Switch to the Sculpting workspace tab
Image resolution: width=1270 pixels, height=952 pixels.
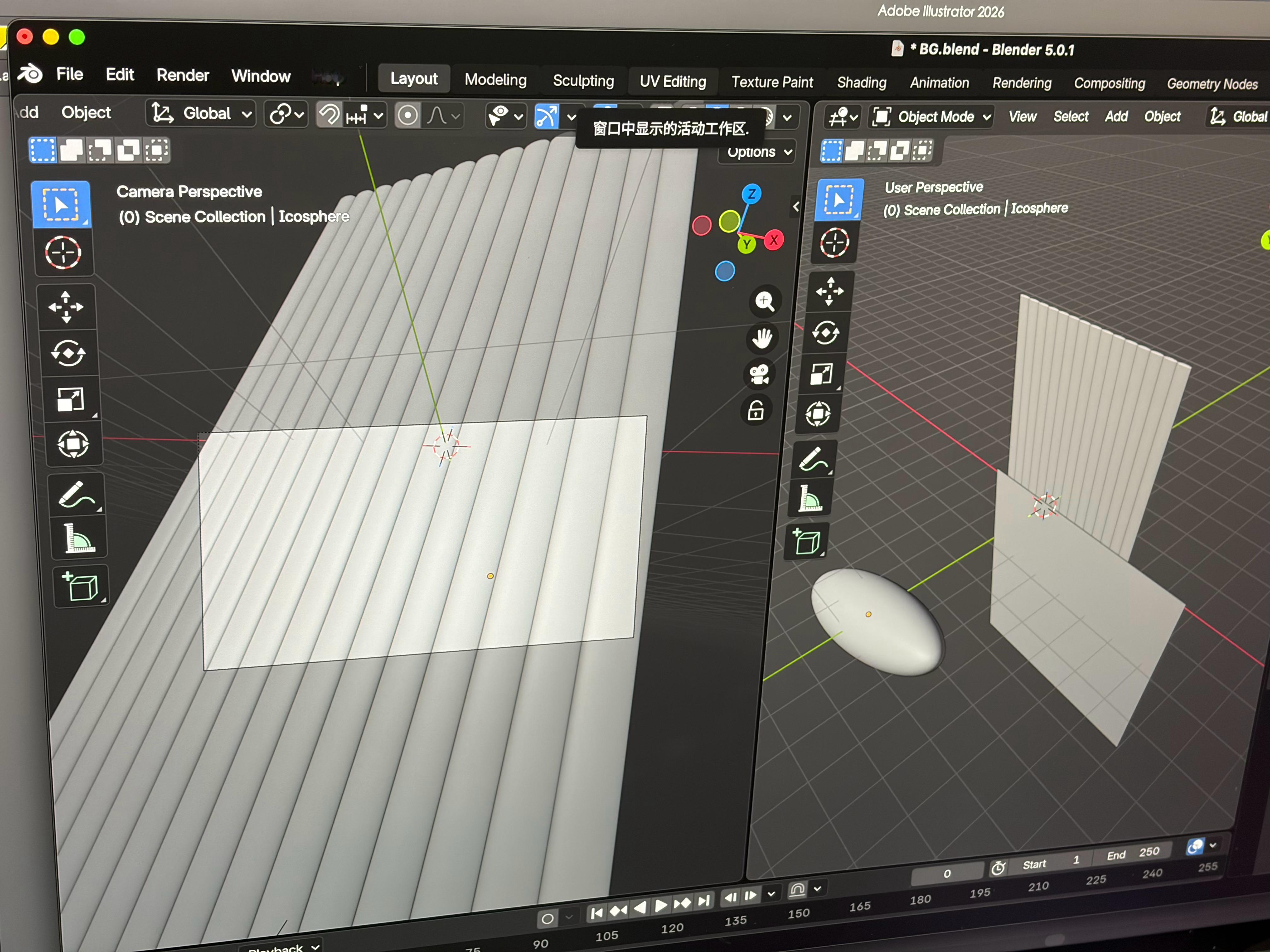pyautogui.click(x=583, y=81)
